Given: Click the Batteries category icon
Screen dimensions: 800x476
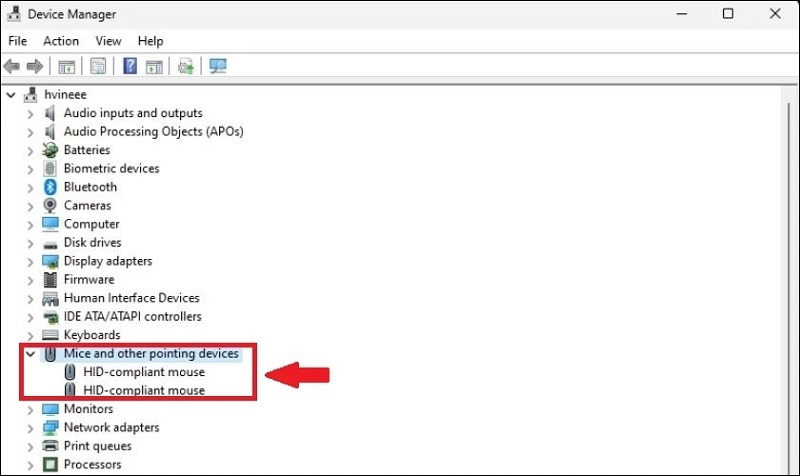Looking at the screenshot, I should coord(50,150).
